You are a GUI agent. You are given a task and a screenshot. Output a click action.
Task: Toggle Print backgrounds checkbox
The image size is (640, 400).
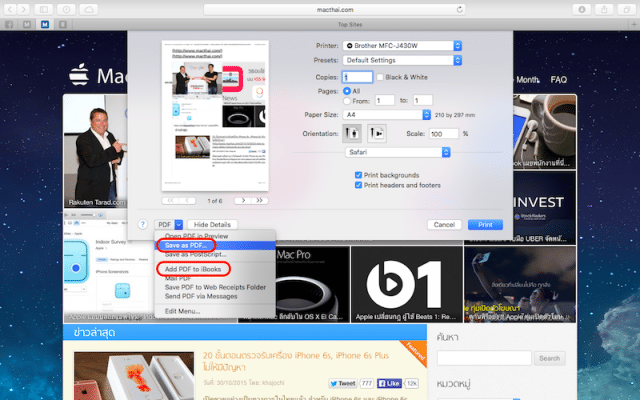pos(359,174)
